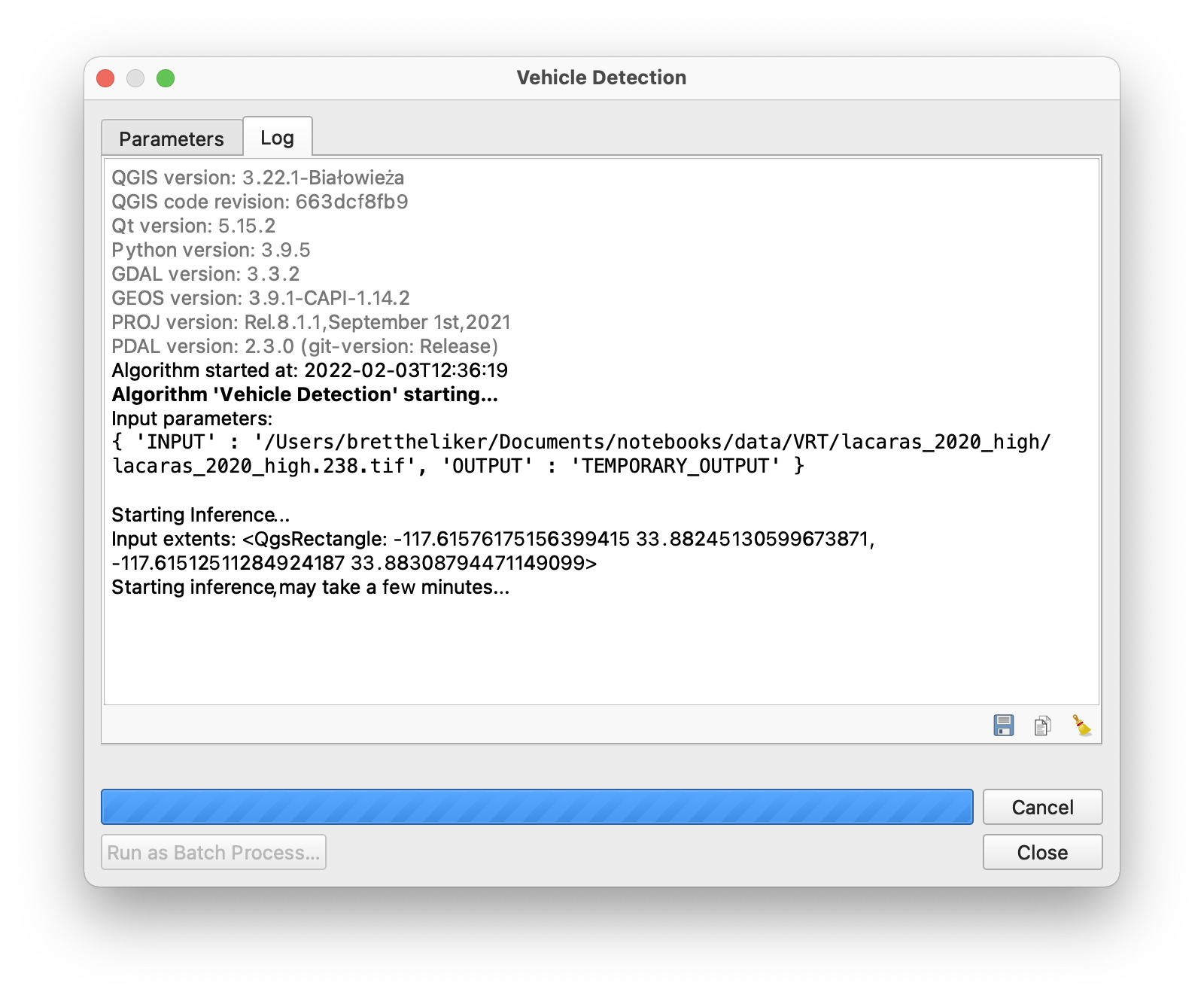Click the 'lacaras_2020_high.238.tif' output line
This screenshot has width=1204, height=998.
458,466
